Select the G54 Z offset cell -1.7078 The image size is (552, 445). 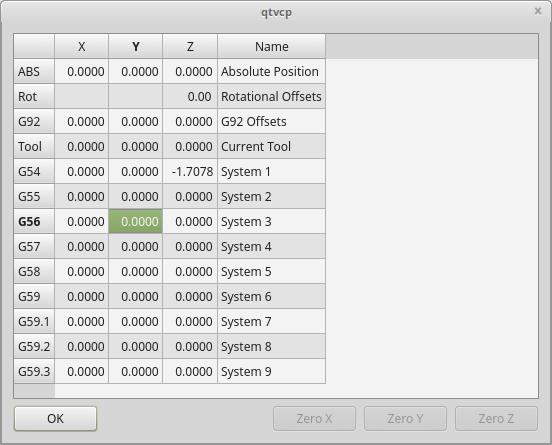click(190, 171)
